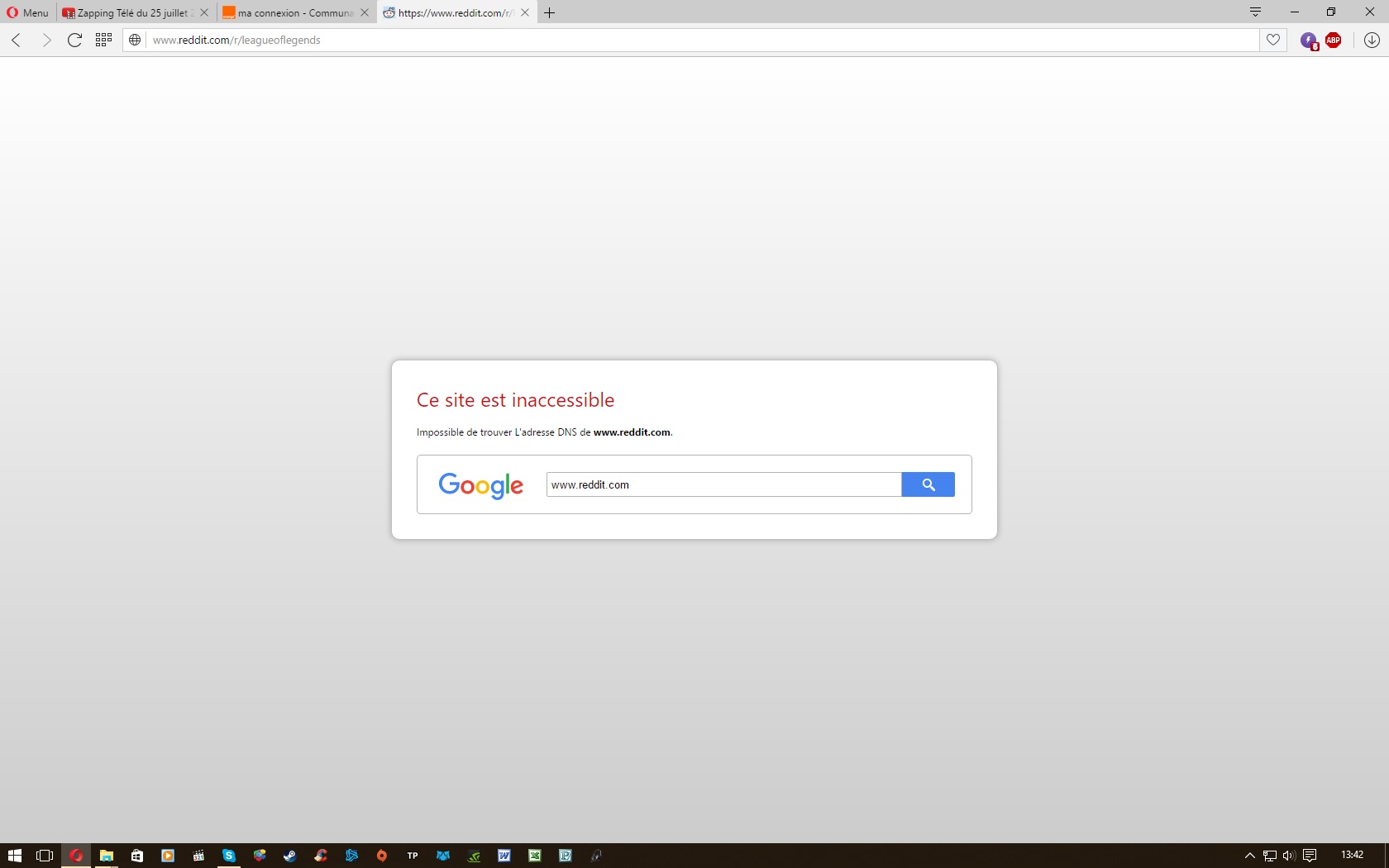
Task: Open Skype from the taskbar
Action: pyautogui.click(x=229, y=856)
